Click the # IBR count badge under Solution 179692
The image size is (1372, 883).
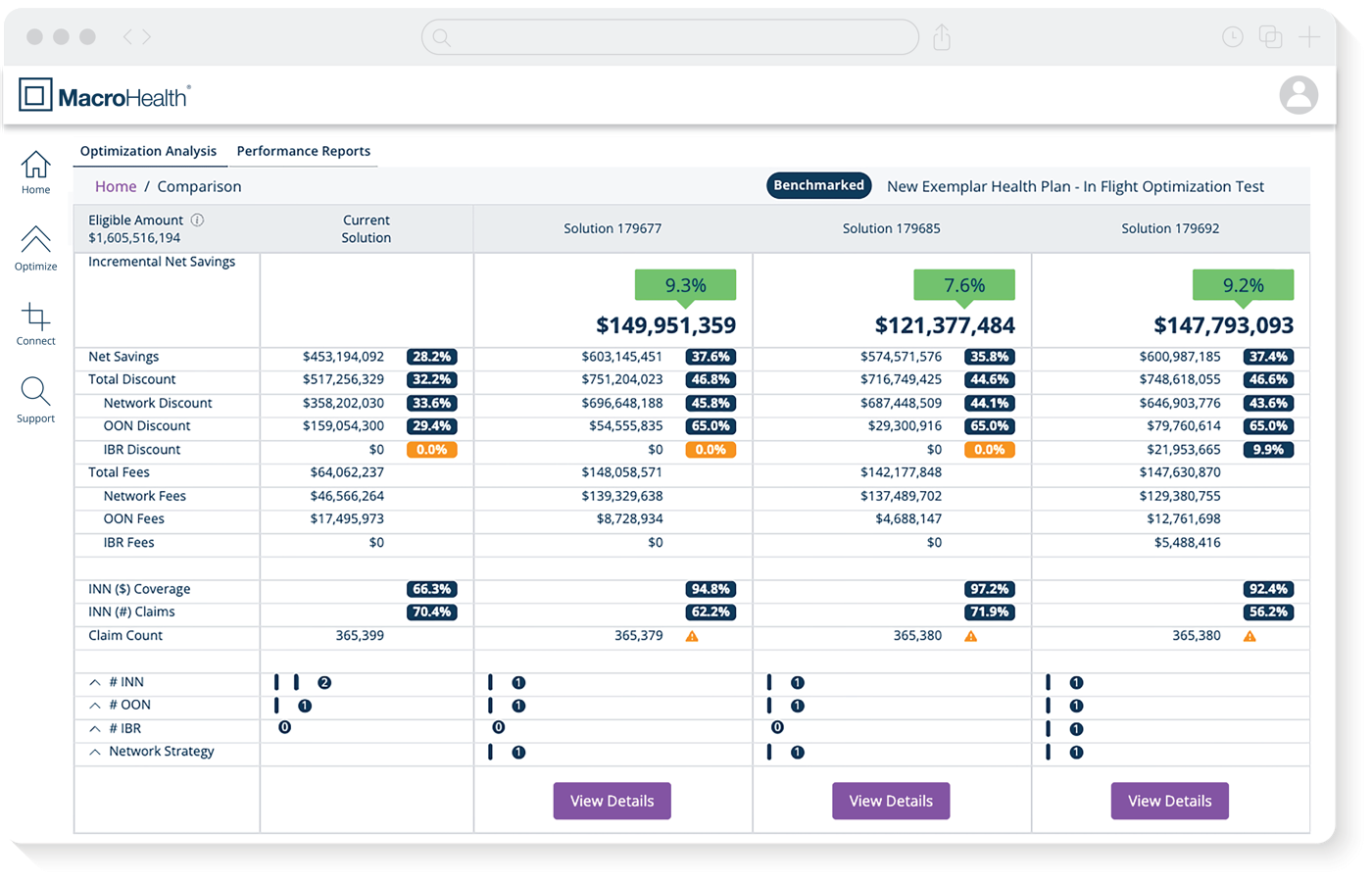pyautogui.click(x=1076, y=729)
